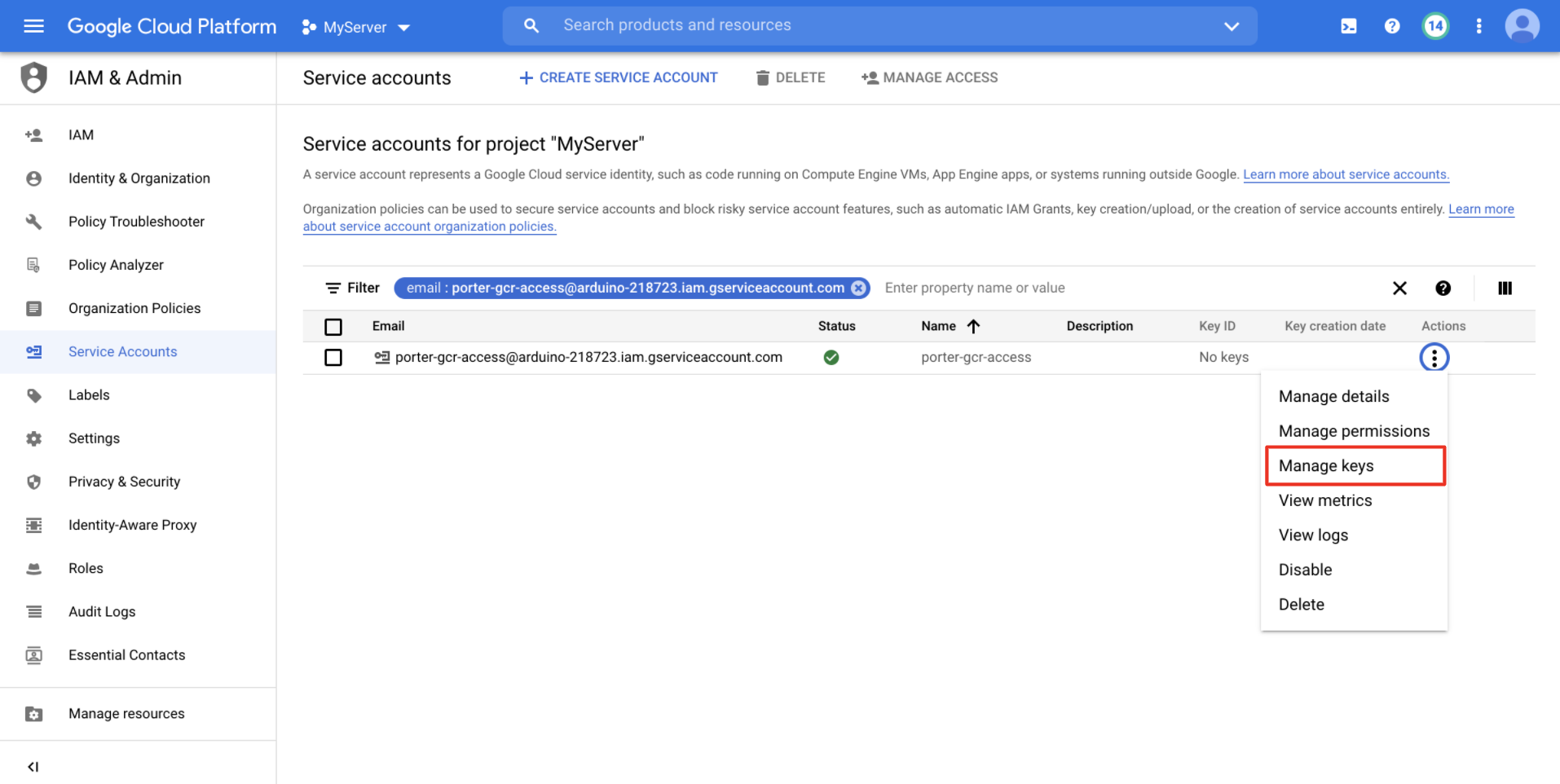This screenshot has width=1560, height=784.
Task: Collapse the left navigation sidebar
Action: point(33,766)
